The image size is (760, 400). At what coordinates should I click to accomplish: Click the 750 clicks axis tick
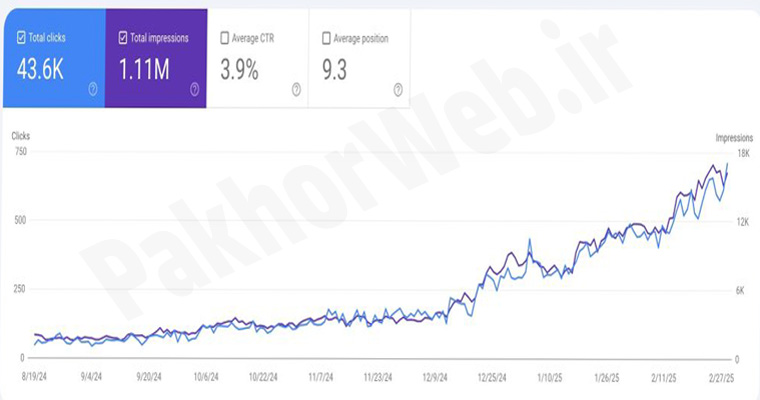pyautogui.click(x=20, y=151)
